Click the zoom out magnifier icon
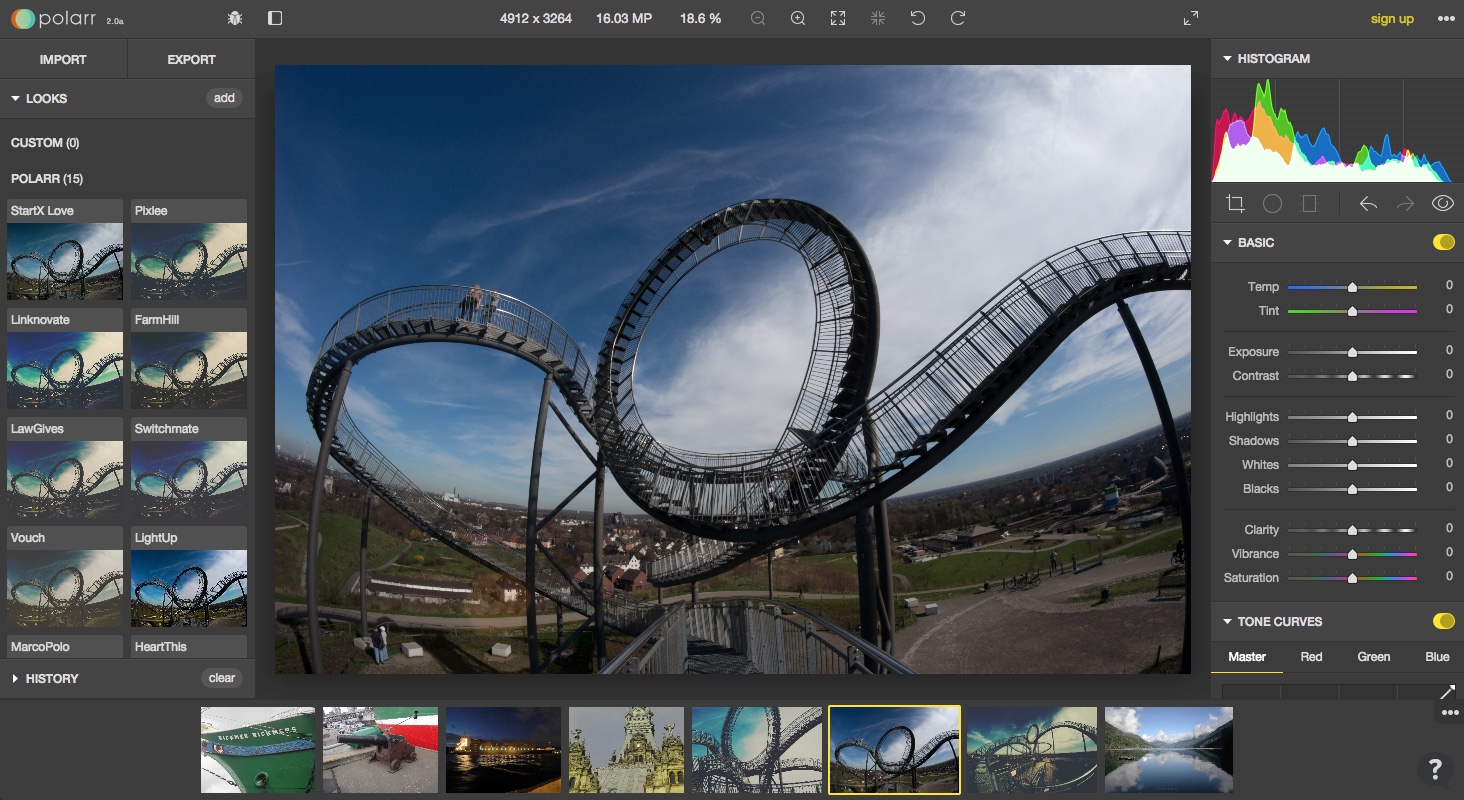 (x=758, y=19)
